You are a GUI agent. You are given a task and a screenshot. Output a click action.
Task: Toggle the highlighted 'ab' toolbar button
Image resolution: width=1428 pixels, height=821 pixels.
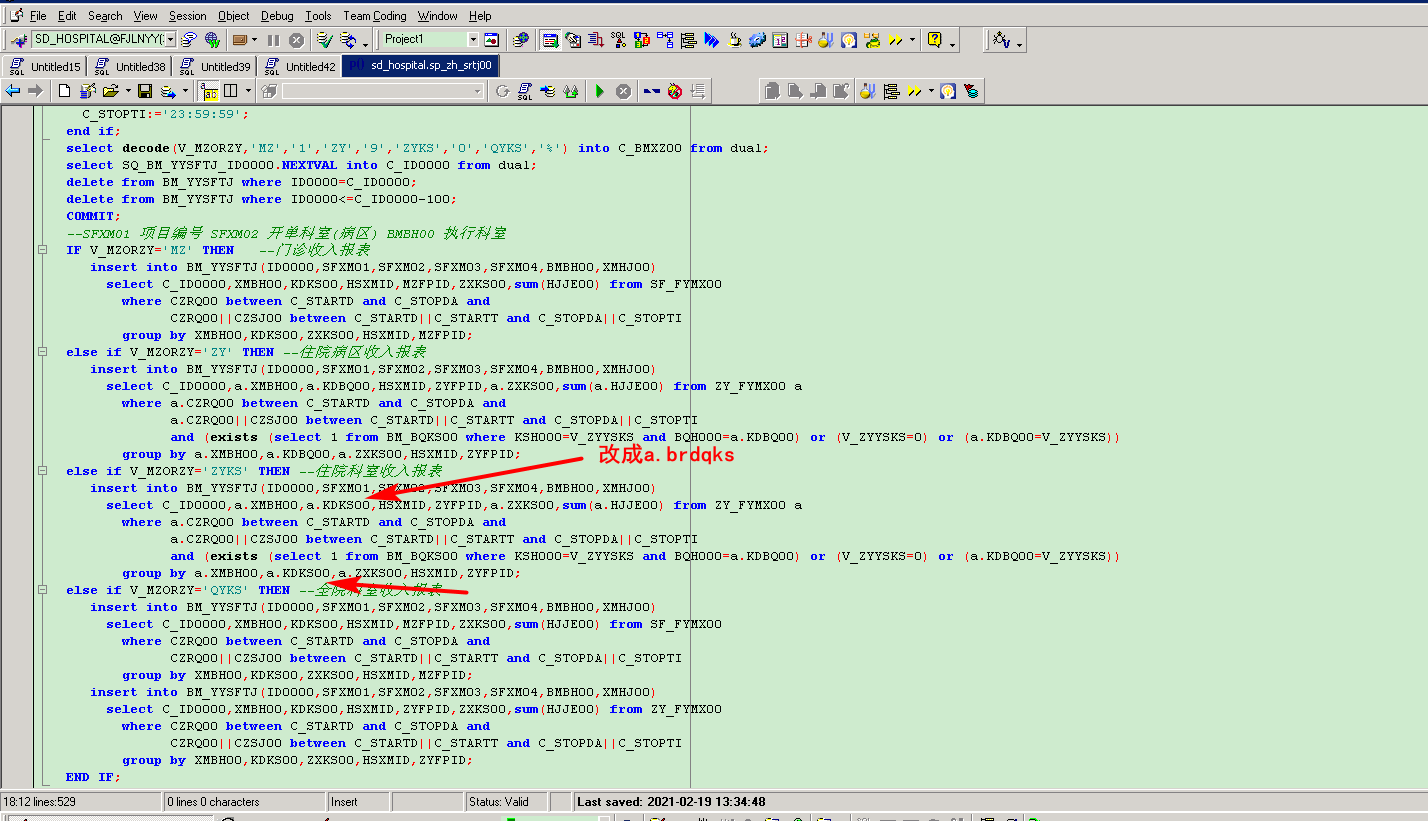[x=210, y=91]
